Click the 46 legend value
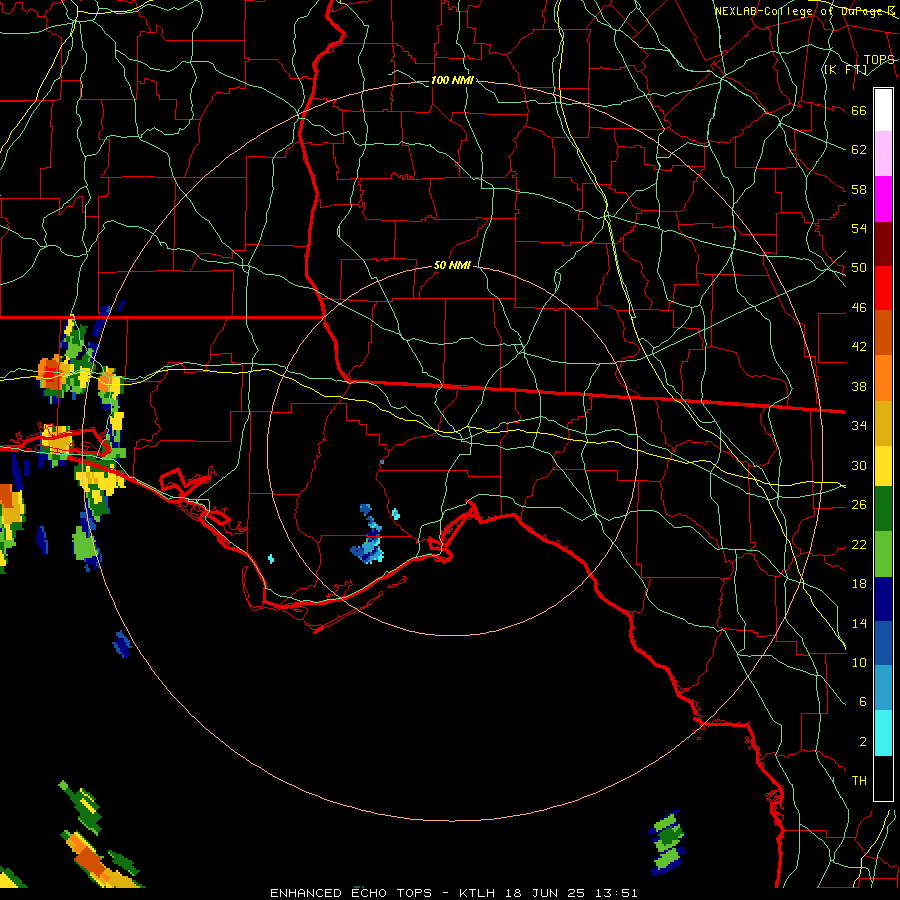This screenshot has width=900, height=900. point(859,308)
